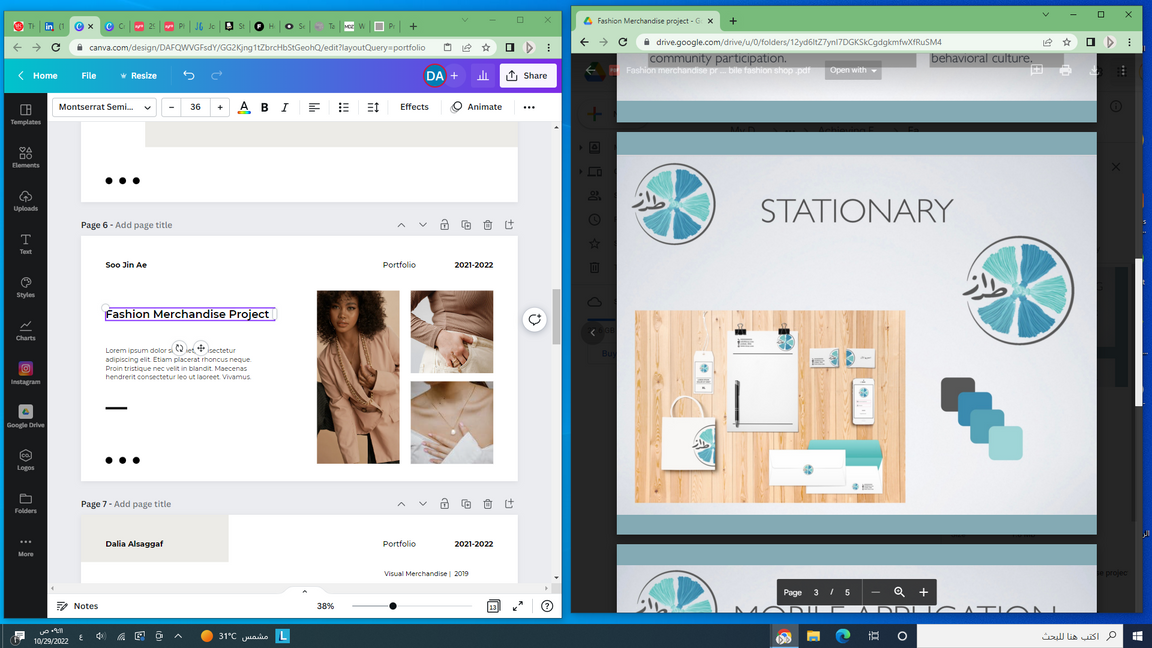Open the line spacing options
This screenshot has height=648, width=1152.
373,107
